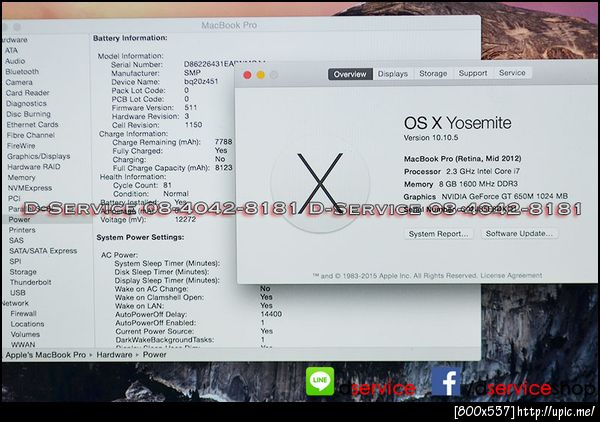Select Printers in the sidebar

[x=22, y=230]
